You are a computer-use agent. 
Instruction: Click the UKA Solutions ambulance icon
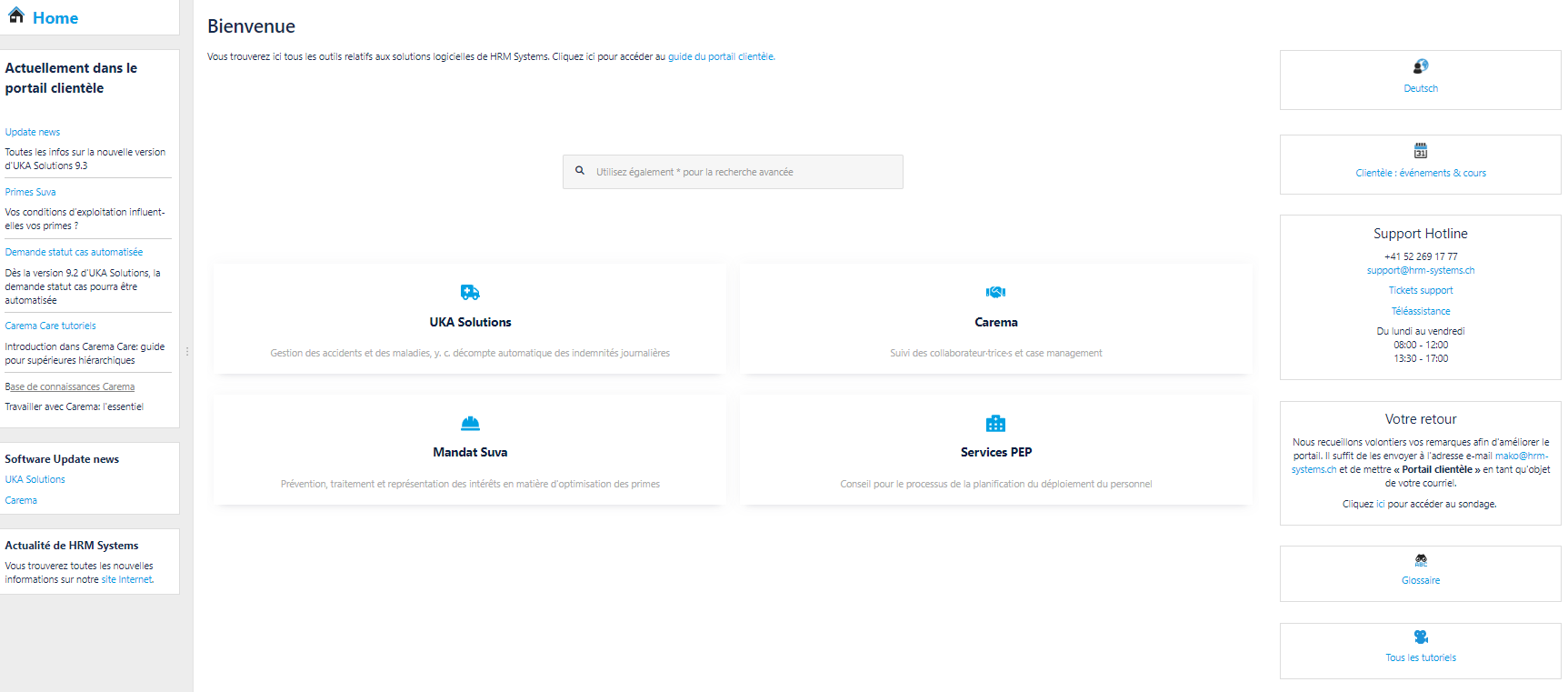coord(470,292)
